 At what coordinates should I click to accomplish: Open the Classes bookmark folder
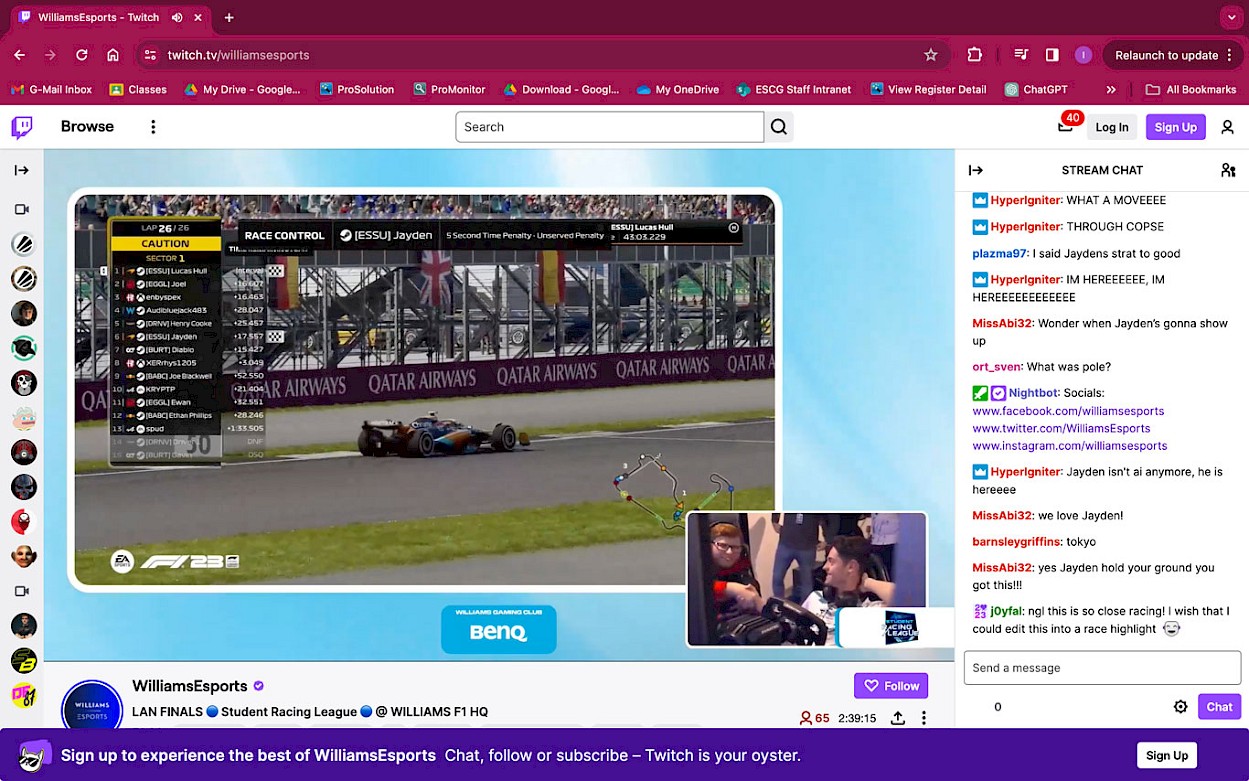[138, 89]
